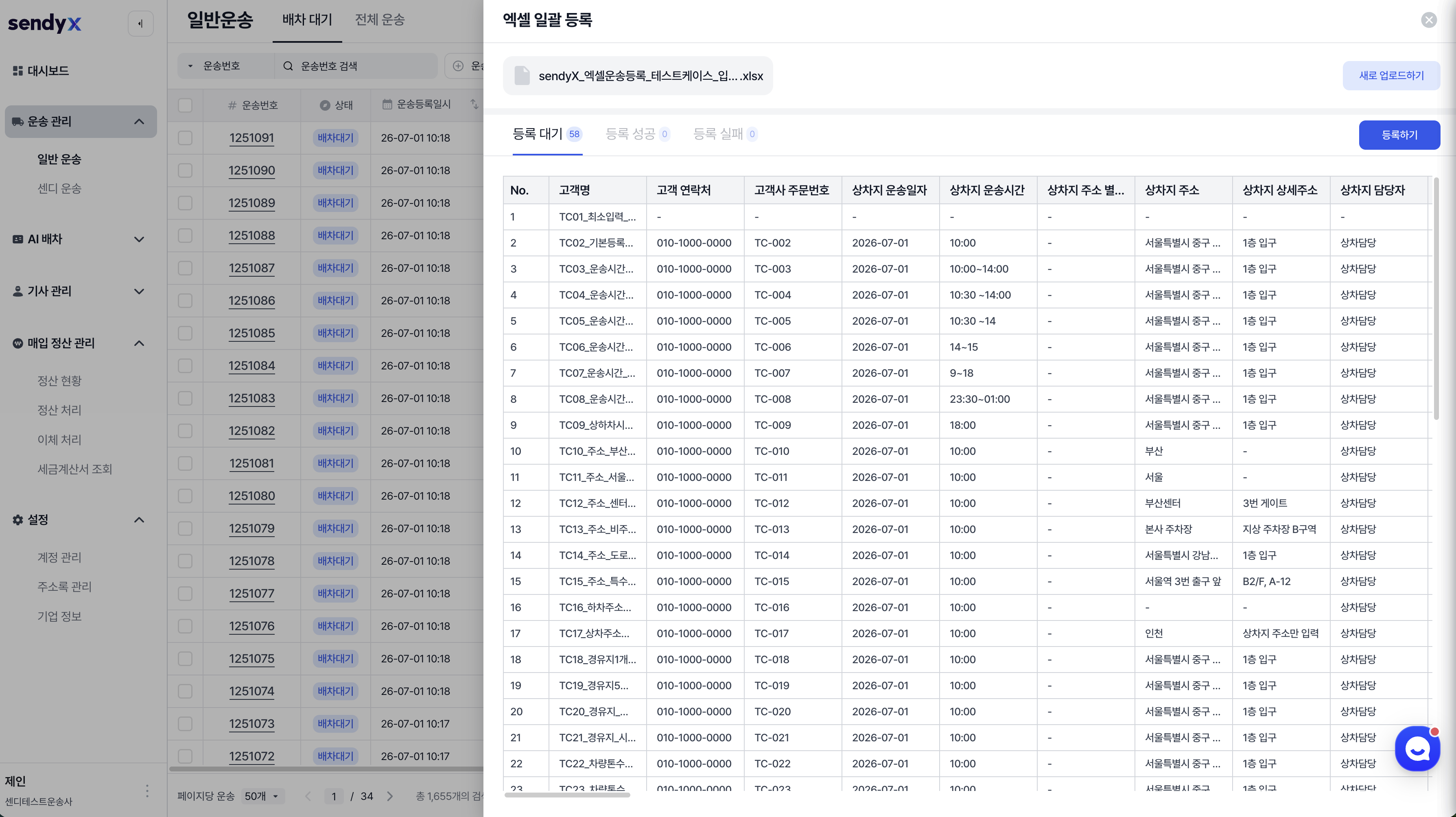The image size is (1456, 817).
Task: Collapse the 운송 관리 menu section
Action: click(x=139, y=122)
